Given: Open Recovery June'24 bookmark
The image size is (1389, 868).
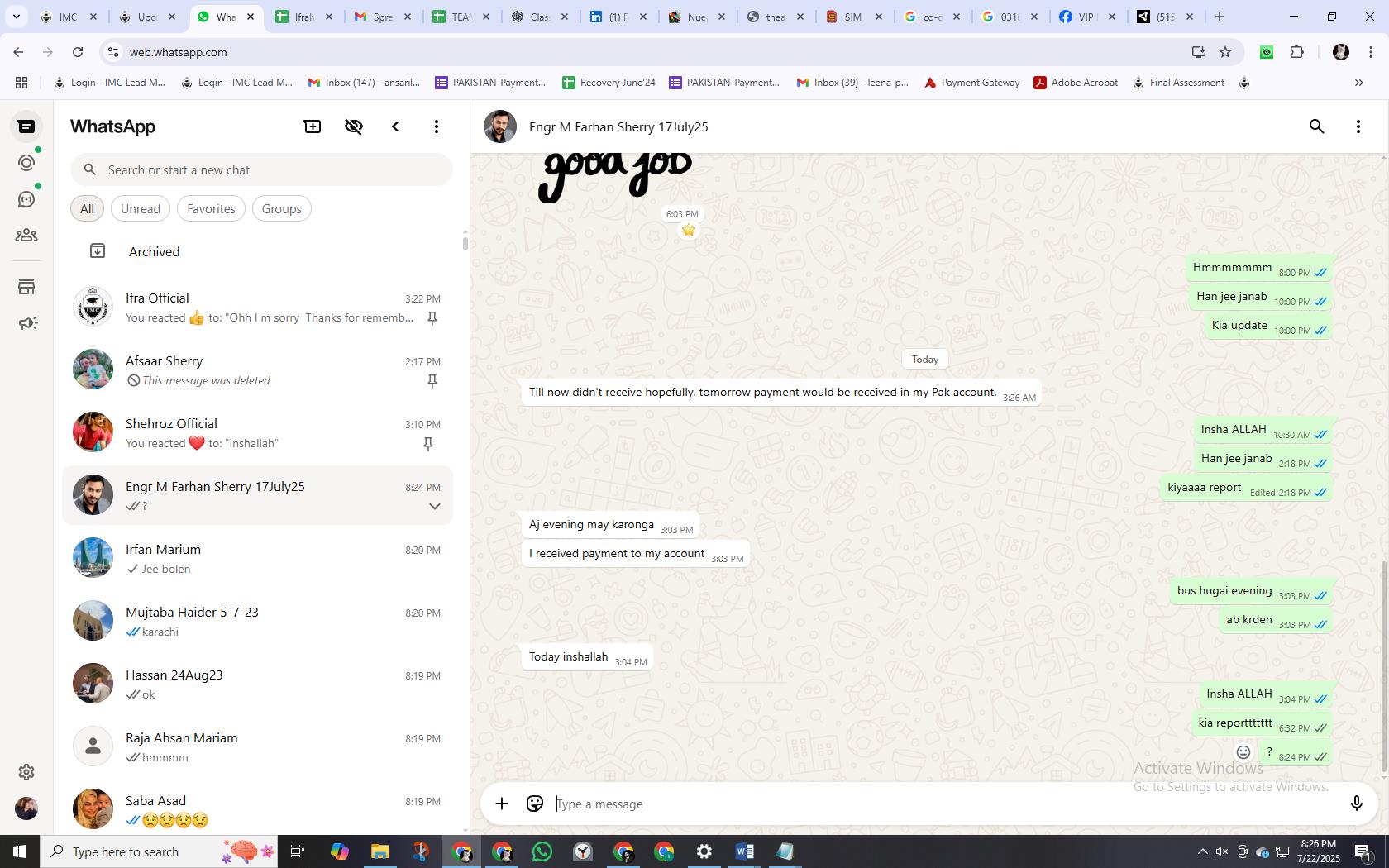Looking at the screenshot, I should [x=609, y=83].
